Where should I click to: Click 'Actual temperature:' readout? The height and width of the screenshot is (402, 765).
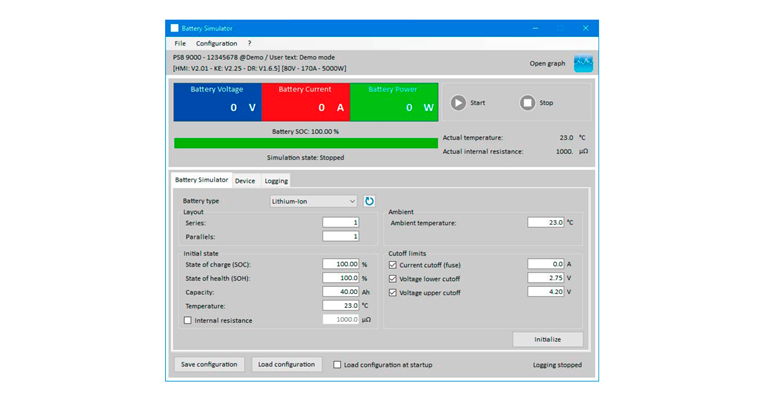[x=472, y=138]
